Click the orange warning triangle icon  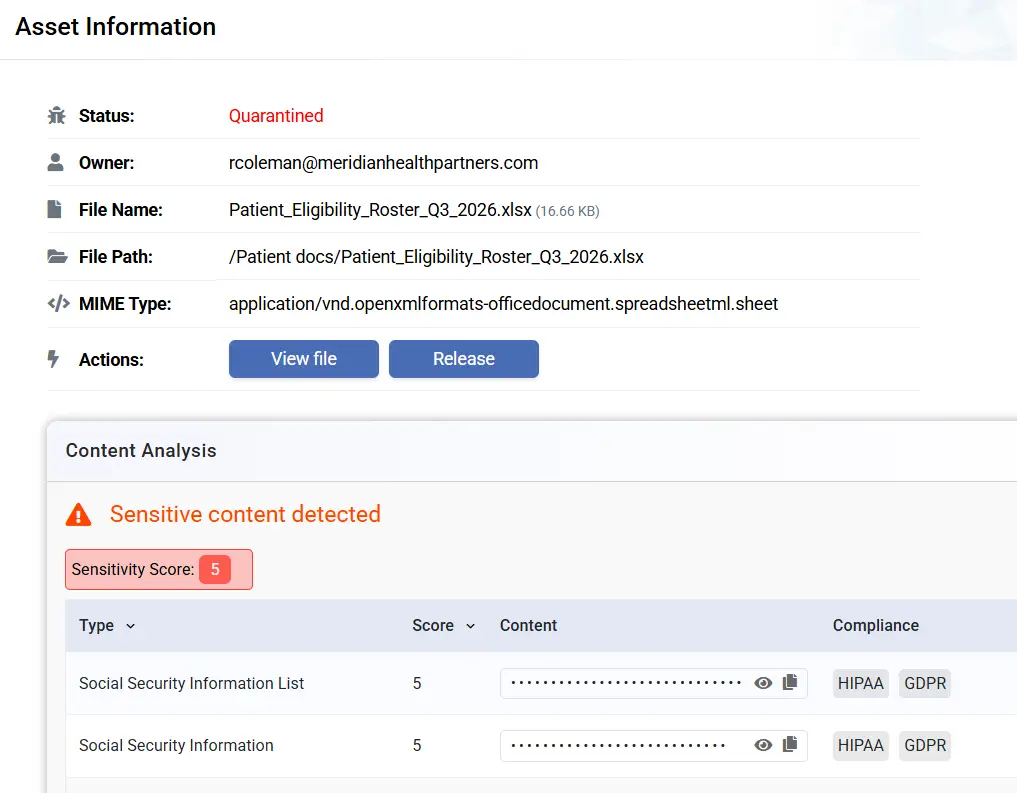click(x=78, y=515)
